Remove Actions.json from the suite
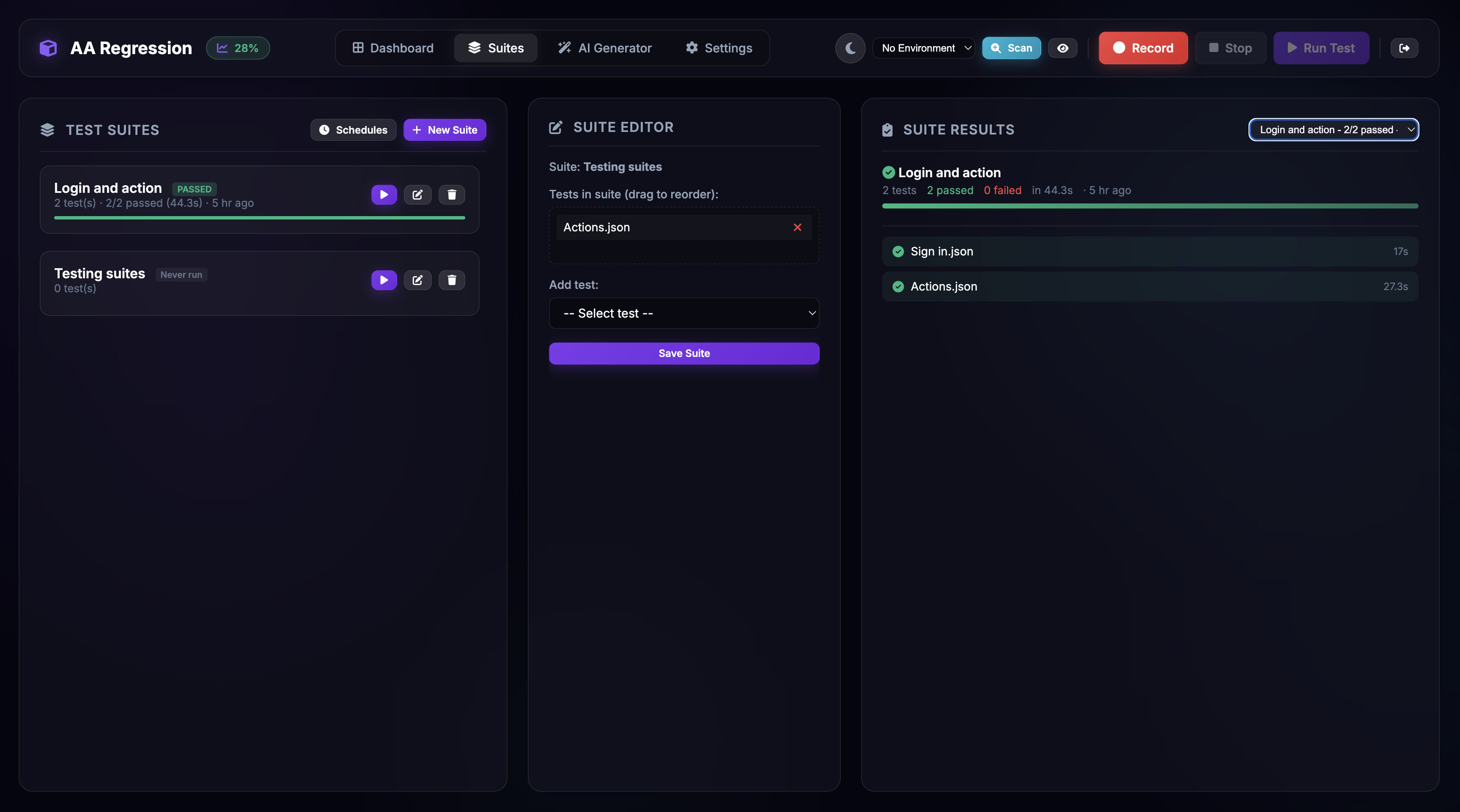1460x812 pixels. 797,227
